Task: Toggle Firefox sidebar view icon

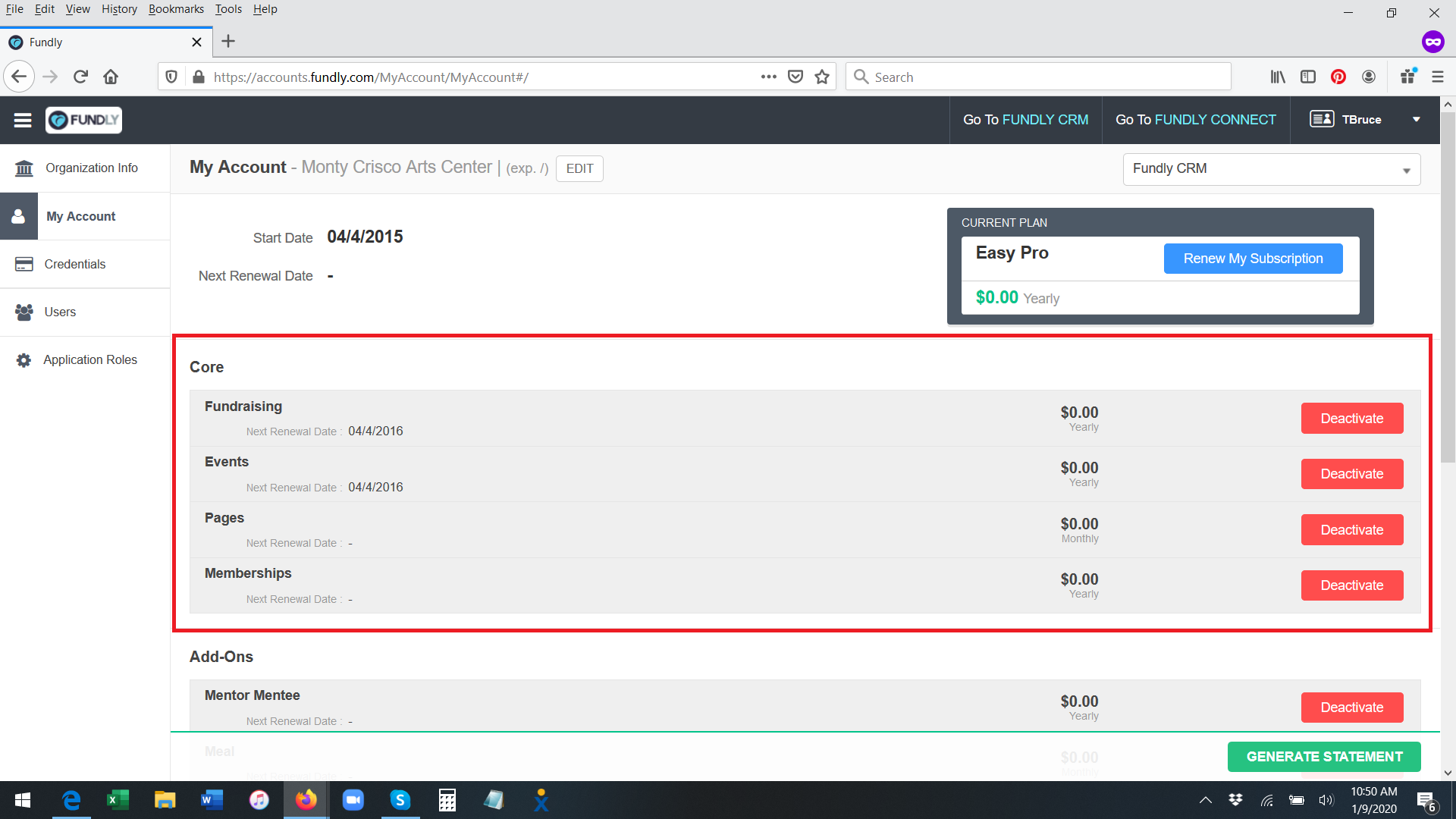Action: [1308, 77]
